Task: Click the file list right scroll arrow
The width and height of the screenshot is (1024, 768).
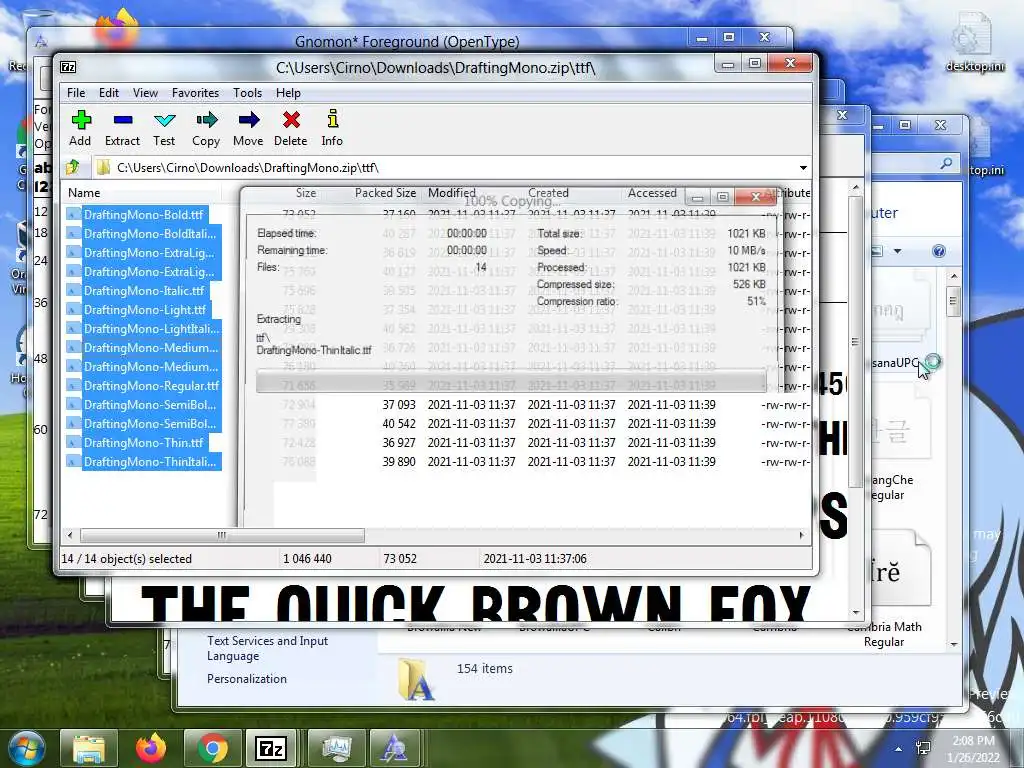Action: 801,536
